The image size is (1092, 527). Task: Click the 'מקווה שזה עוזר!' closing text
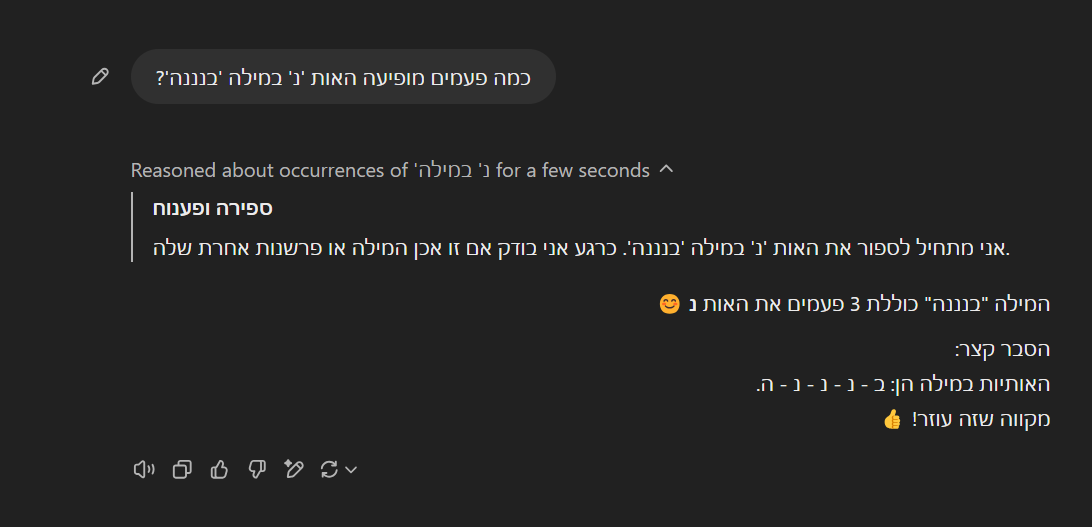[x=981, y=419]
